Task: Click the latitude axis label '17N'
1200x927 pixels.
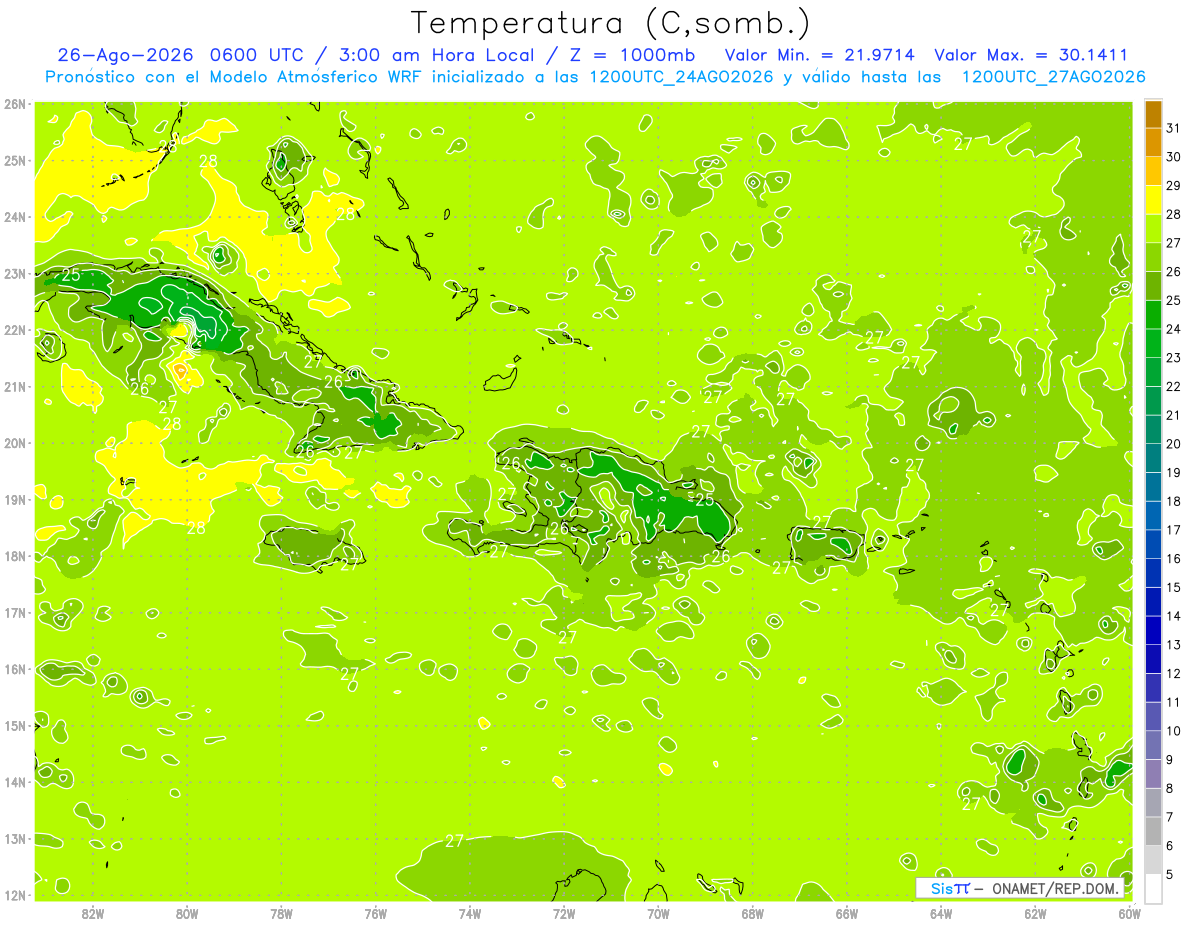Action: pos(15,613)
